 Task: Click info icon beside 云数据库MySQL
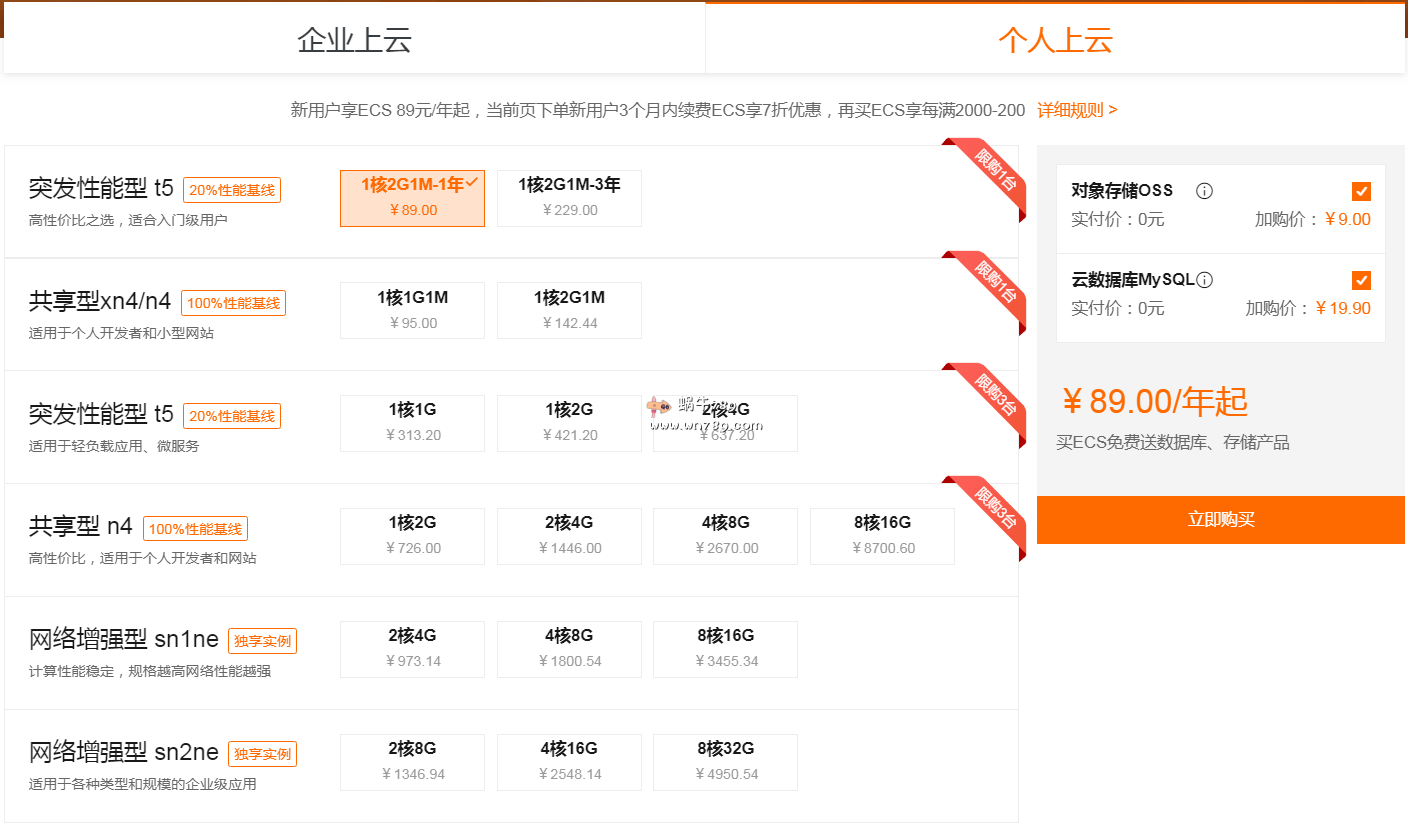click(1205, 280)
